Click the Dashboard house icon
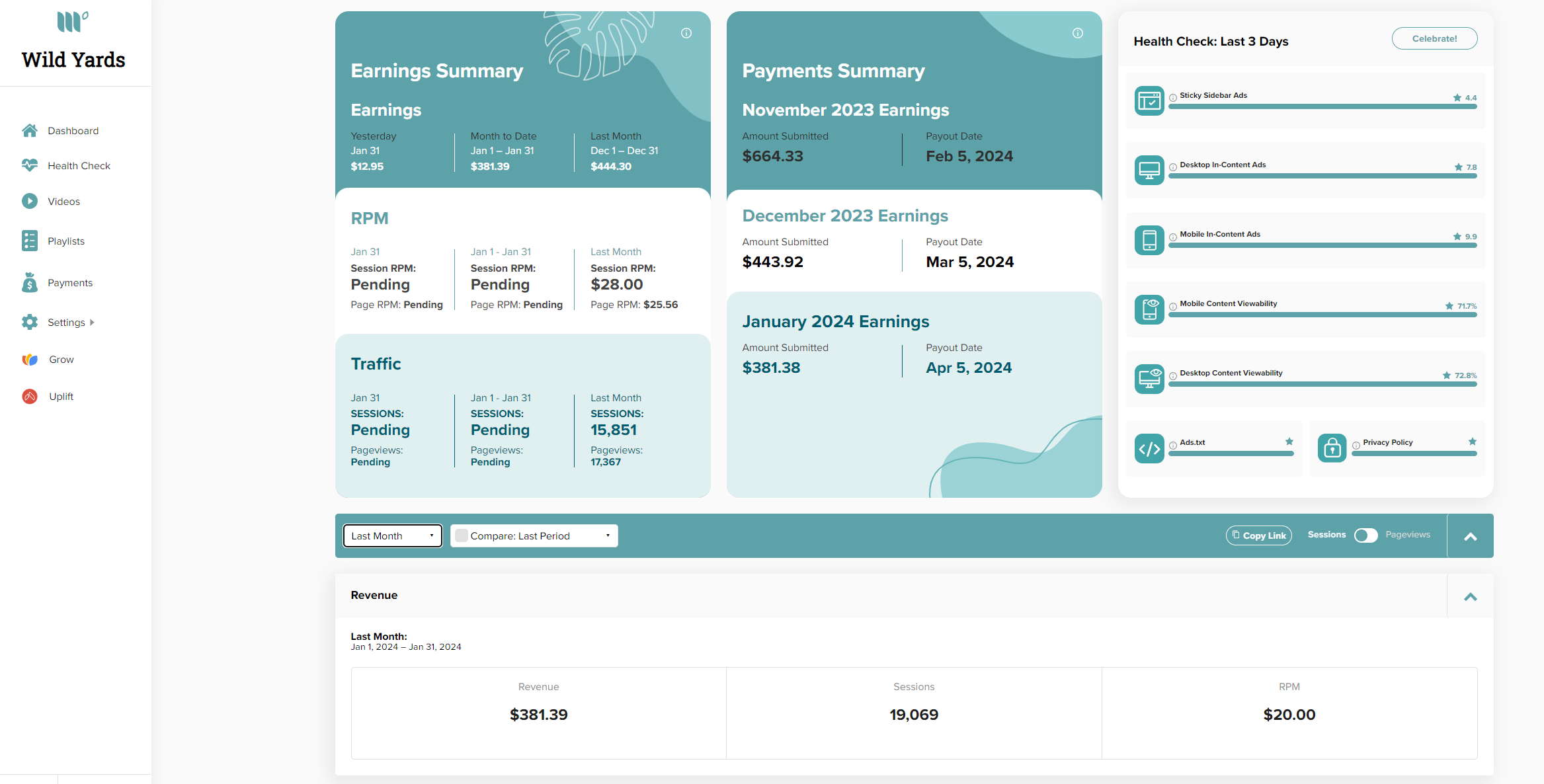Screen dimensions: 1544x784 (30, 131)
